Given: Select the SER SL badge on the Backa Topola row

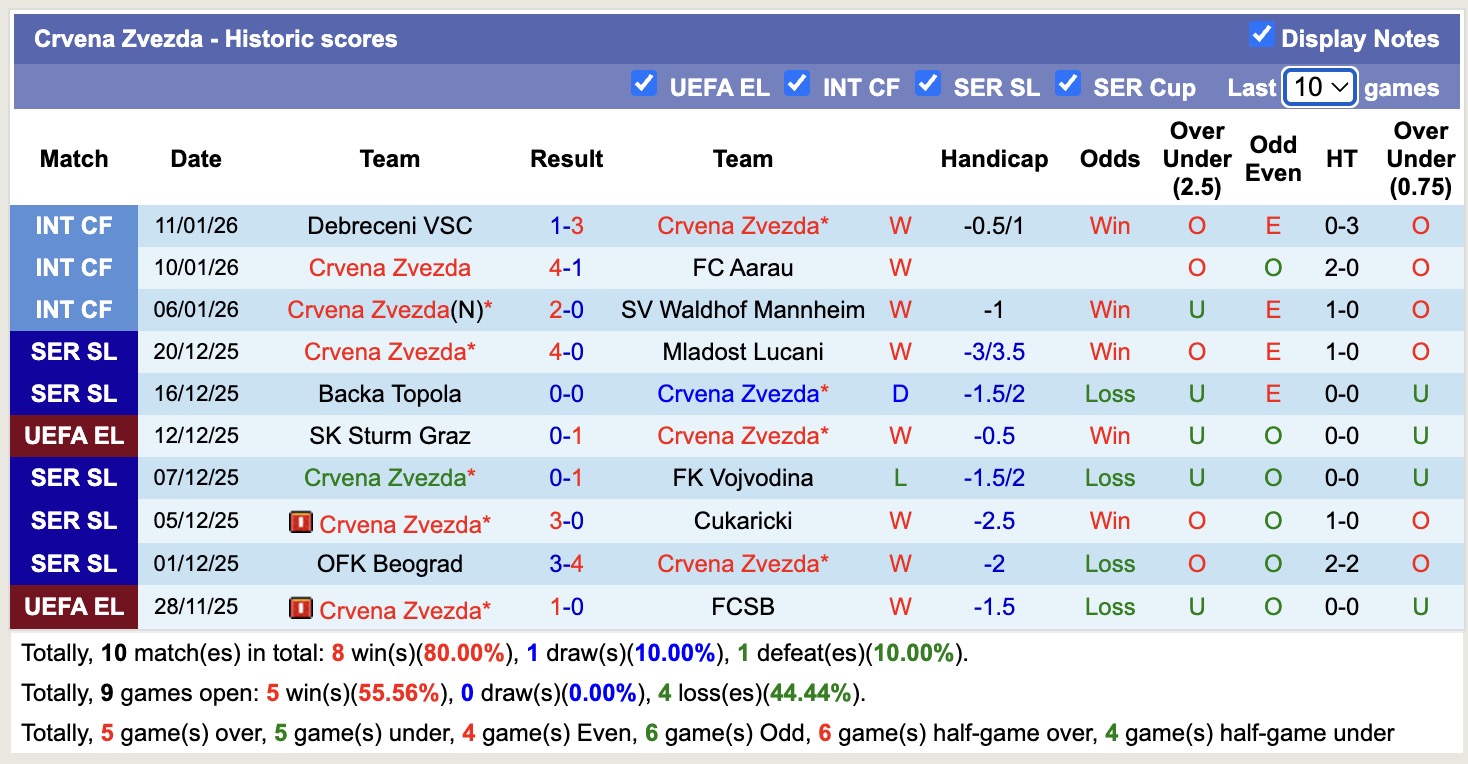Looking at the screenshot, I should tap(73, 393).
